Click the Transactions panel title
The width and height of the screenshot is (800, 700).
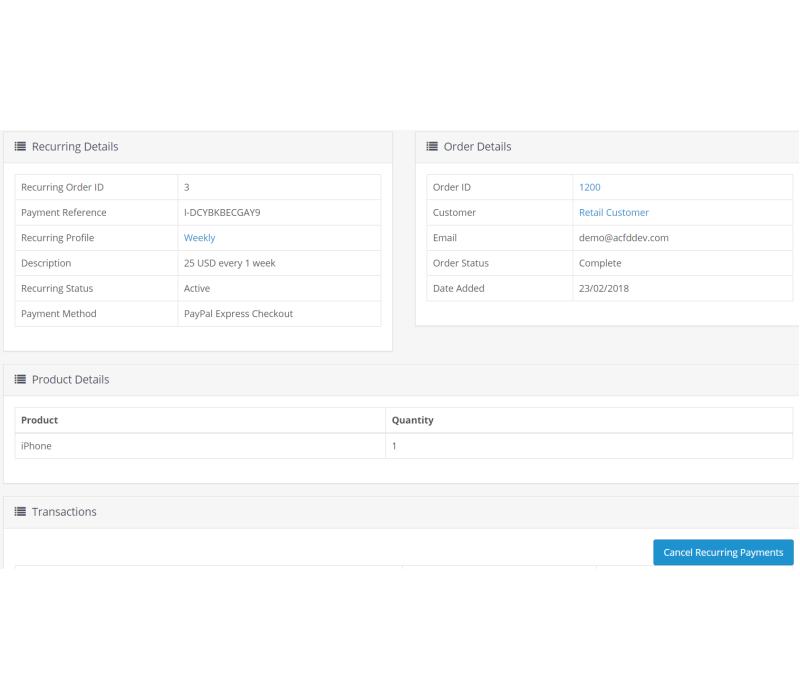(64, 512)
